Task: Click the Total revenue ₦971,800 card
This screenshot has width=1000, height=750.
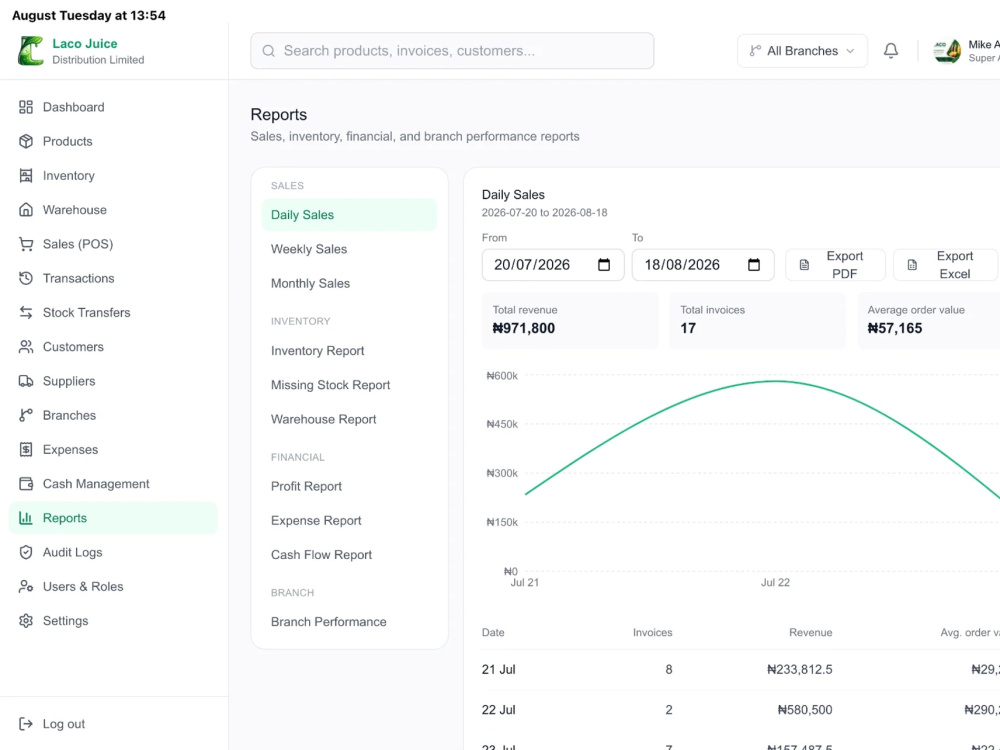Action: click(x=570, y=320)
